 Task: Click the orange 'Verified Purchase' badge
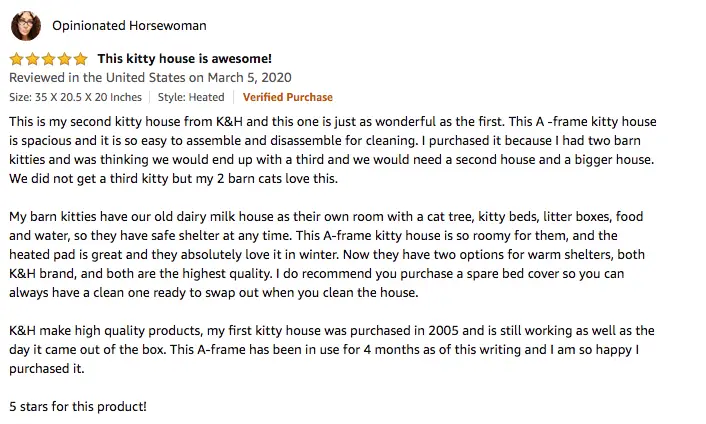point(288,97)
